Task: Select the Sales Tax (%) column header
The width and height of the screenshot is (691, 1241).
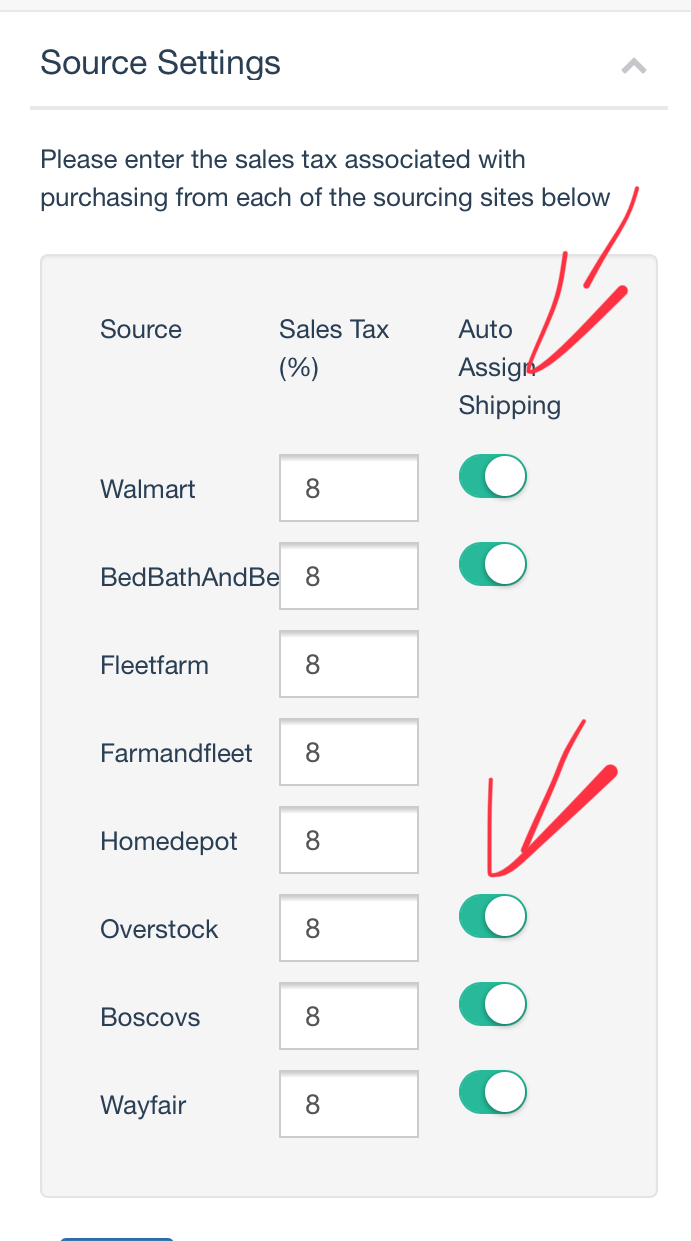Action: pyautogui.click(x=334, y=348)
